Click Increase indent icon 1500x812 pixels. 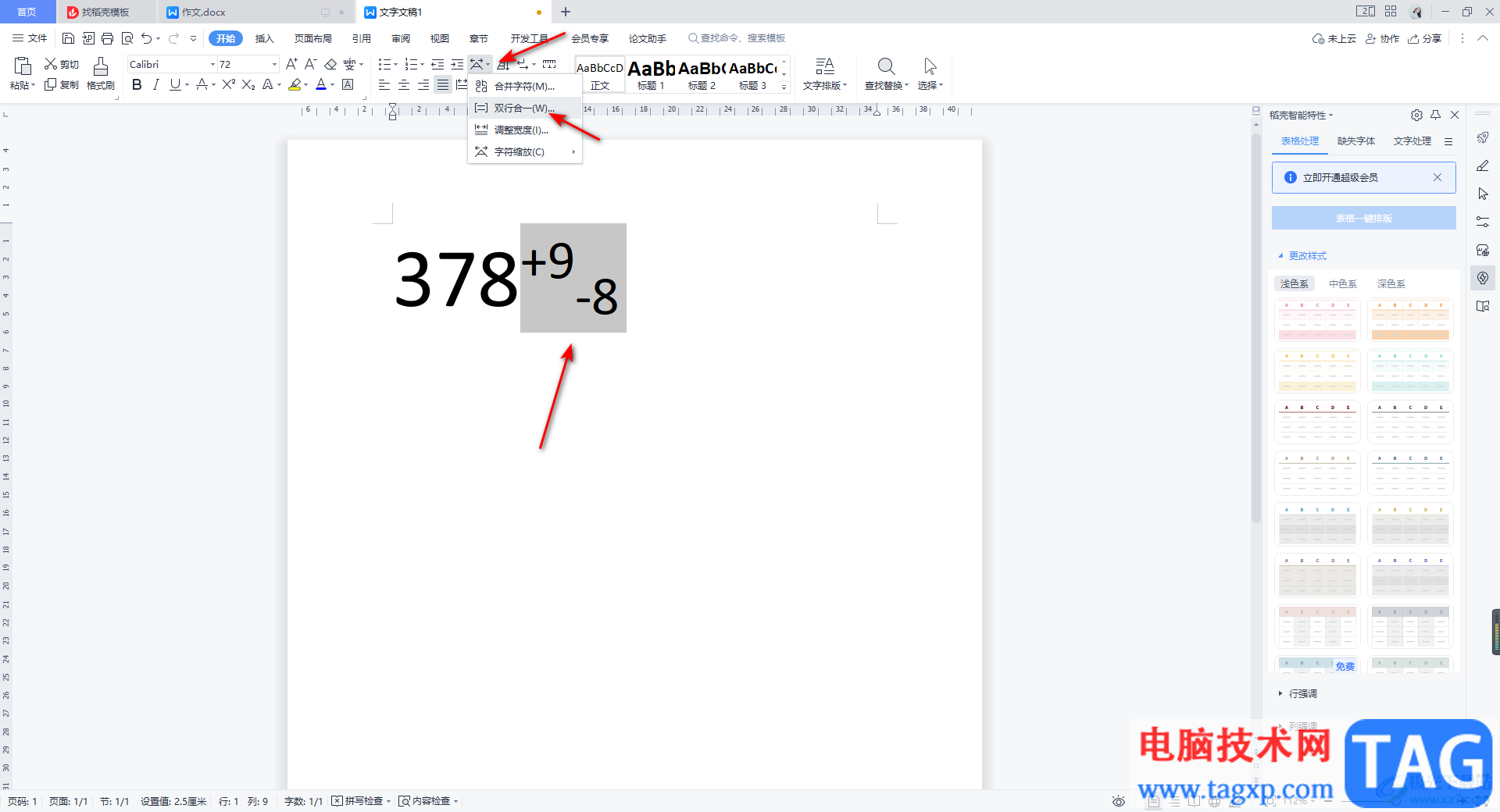coord(457,64)
